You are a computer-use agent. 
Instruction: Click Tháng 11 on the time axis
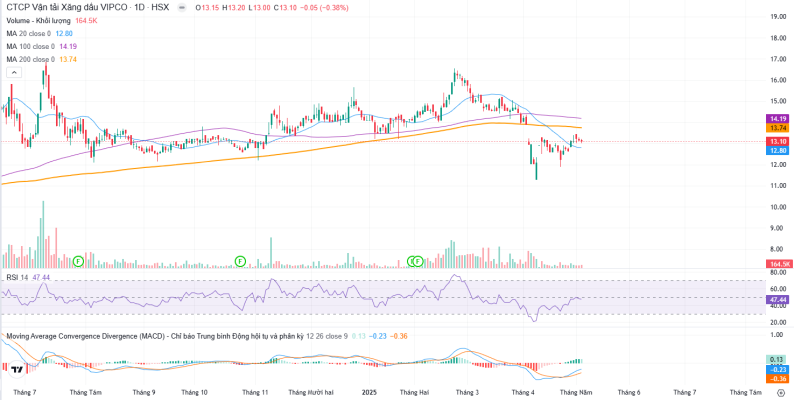pos(255,392)
